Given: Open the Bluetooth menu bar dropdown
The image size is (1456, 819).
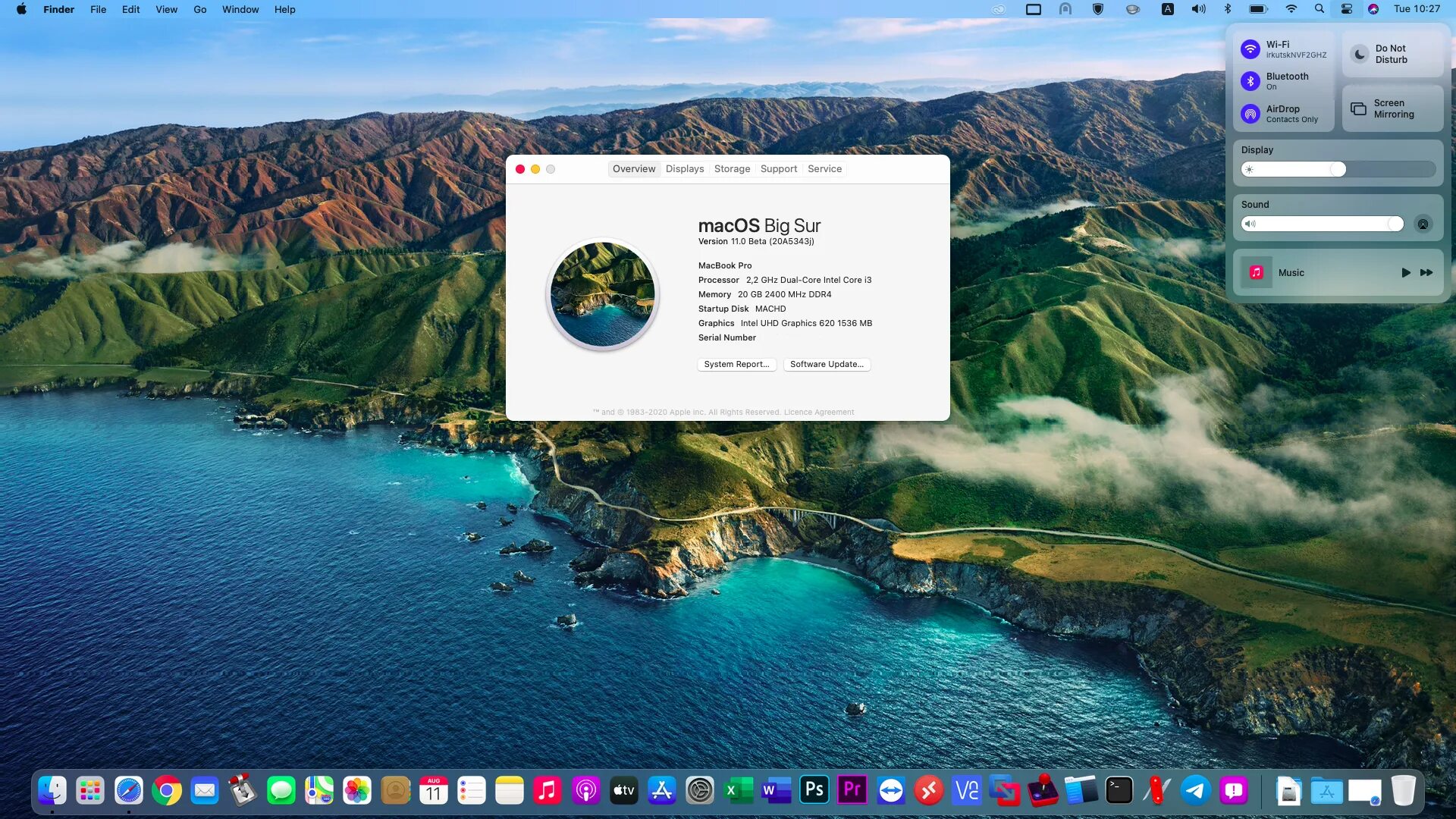Looking at the screenshot, I should [x=1228, y=9].
